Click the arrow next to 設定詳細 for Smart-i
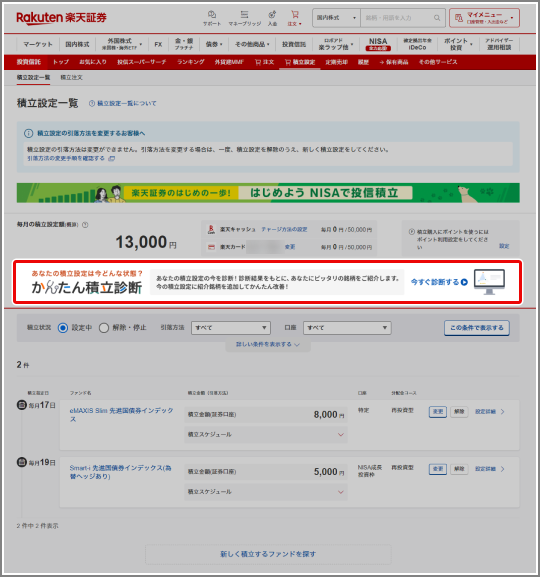This screenshot has width=540, height=577. 502,469
